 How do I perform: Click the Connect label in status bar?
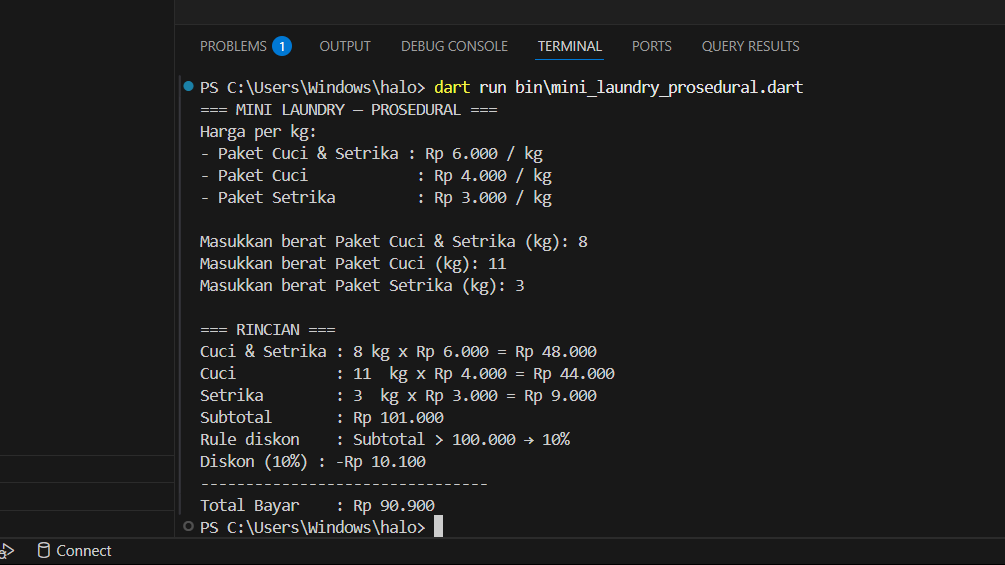84,551
